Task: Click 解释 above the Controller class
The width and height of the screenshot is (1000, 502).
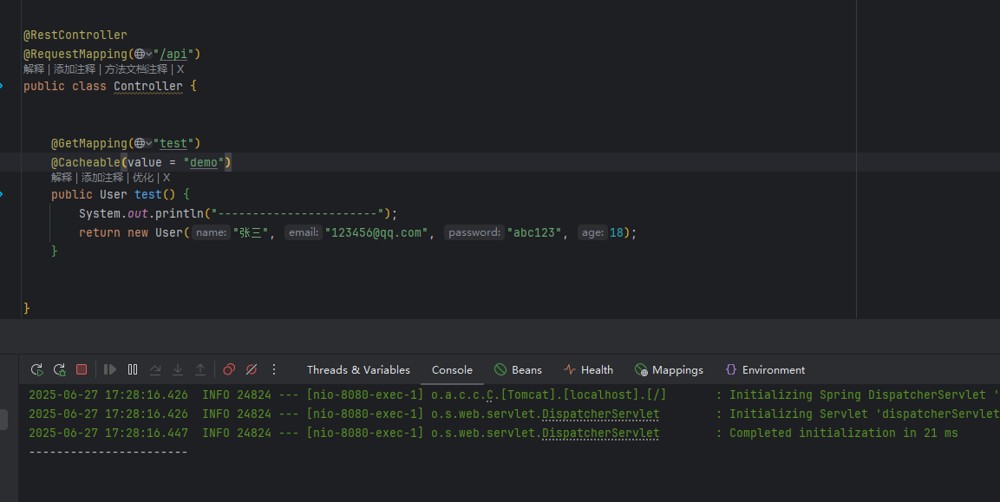Action: pyautogui.click(x=34, y=69)
